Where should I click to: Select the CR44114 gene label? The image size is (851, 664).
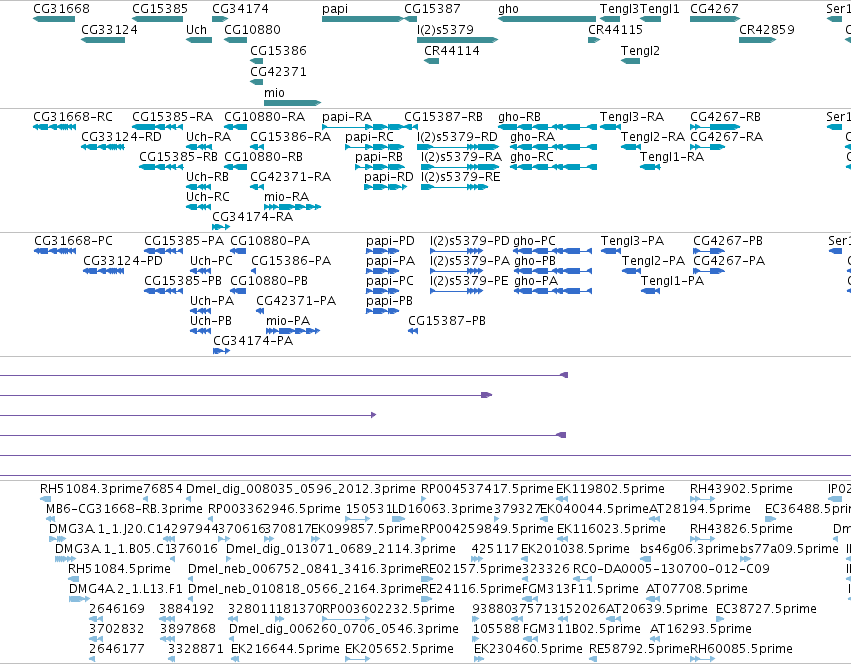452,51
